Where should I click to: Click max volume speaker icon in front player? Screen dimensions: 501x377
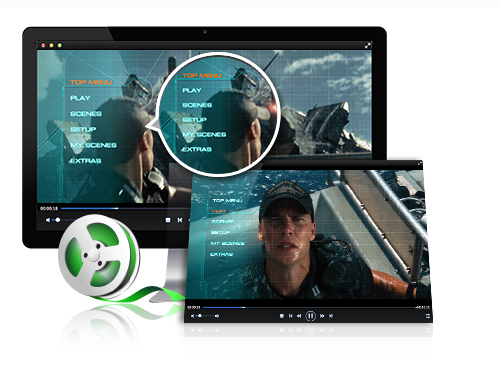(217, 316)
